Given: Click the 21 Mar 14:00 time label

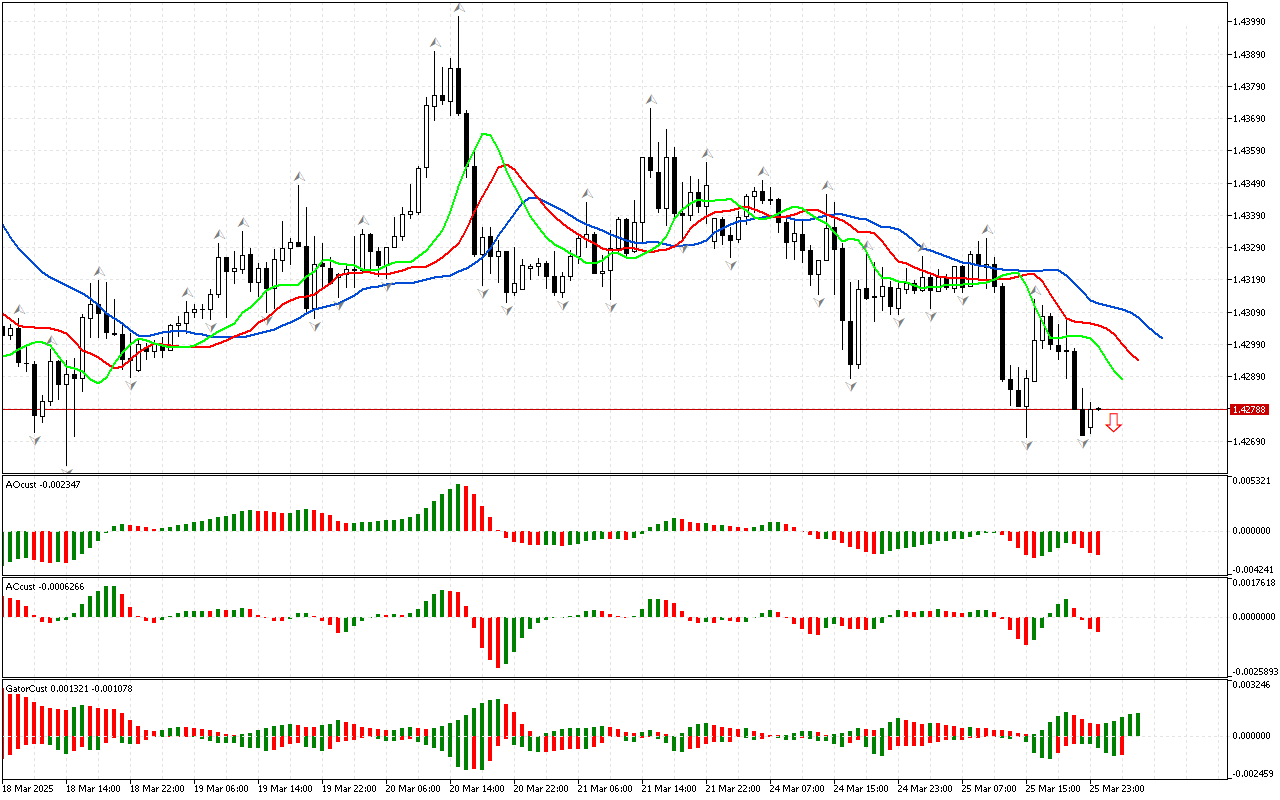Looking at the screenshot, I should (669, 789).
